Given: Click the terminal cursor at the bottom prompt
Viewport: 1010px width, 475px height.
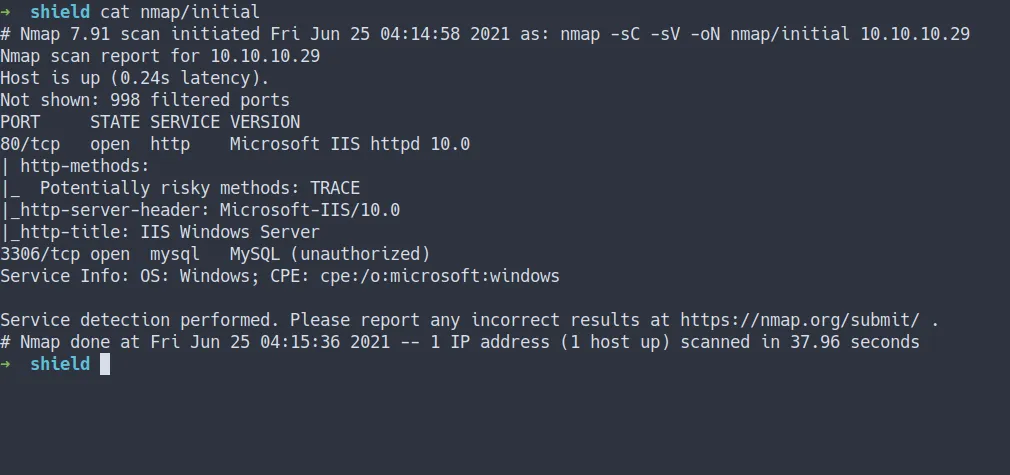Looking at the screenshot, I should point(105,365).
